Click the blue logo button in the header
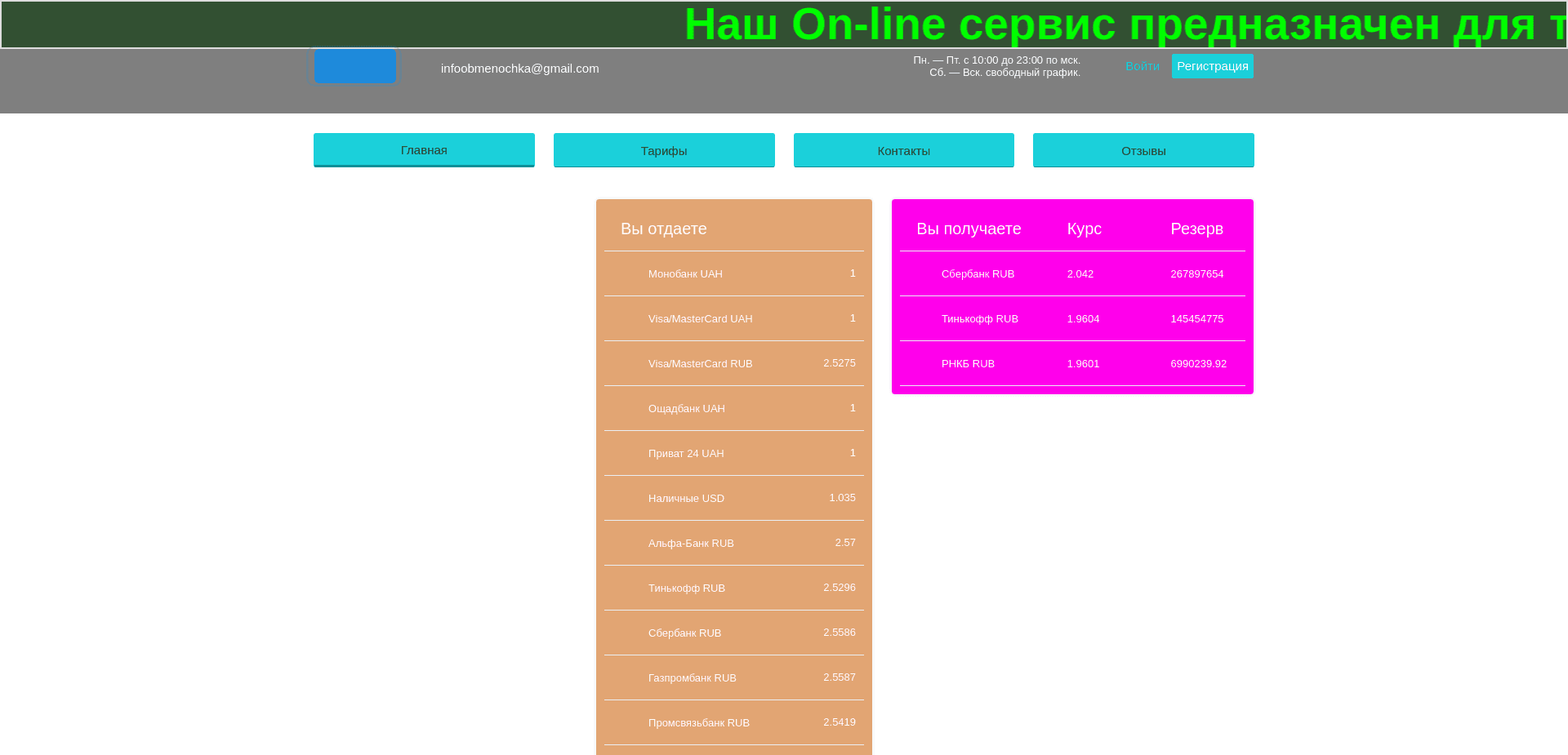The height and width of the screenshot is (755, 1568). [355, 65]
